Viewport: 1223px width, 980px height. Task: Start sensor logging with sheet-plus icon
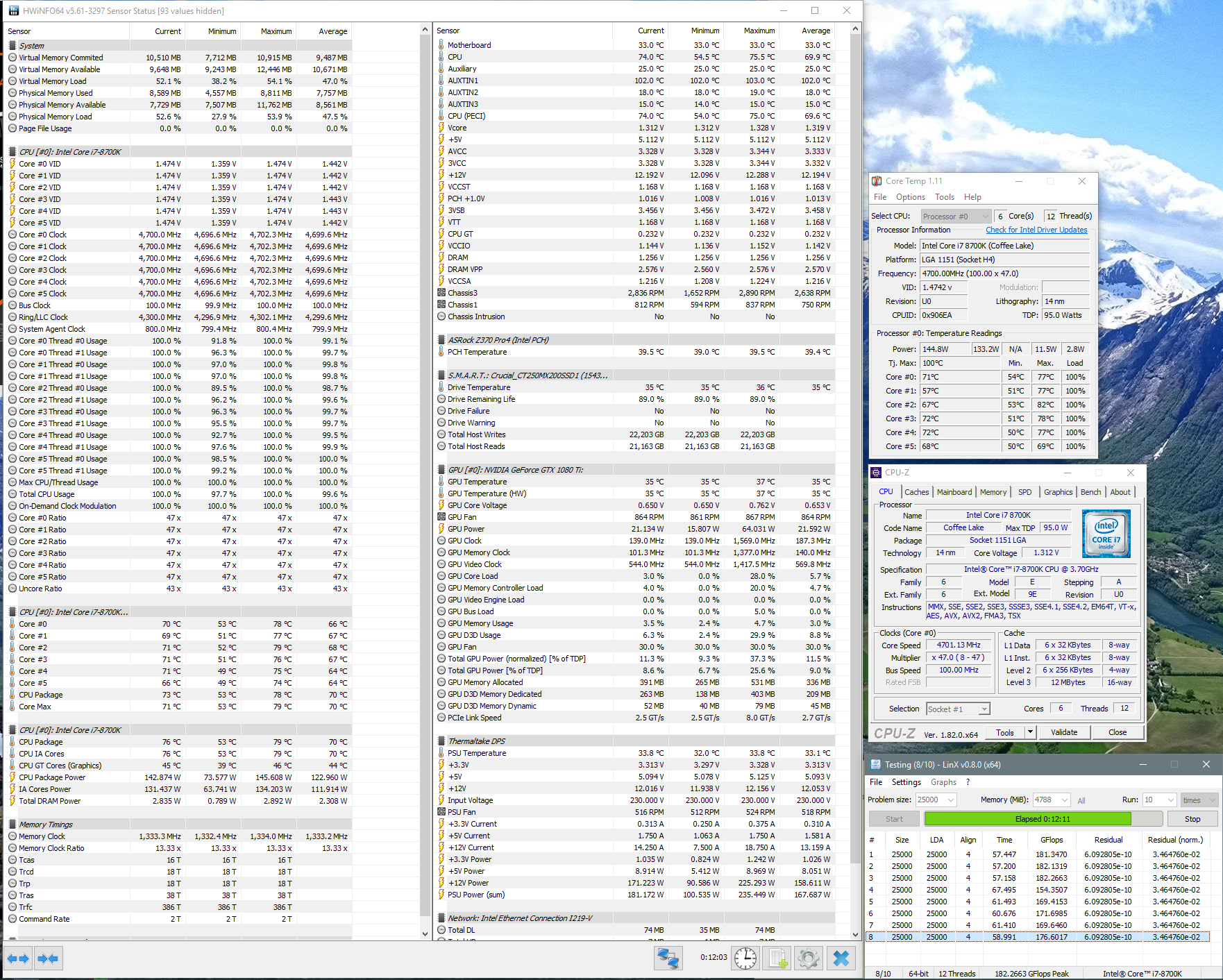(777, 958)
